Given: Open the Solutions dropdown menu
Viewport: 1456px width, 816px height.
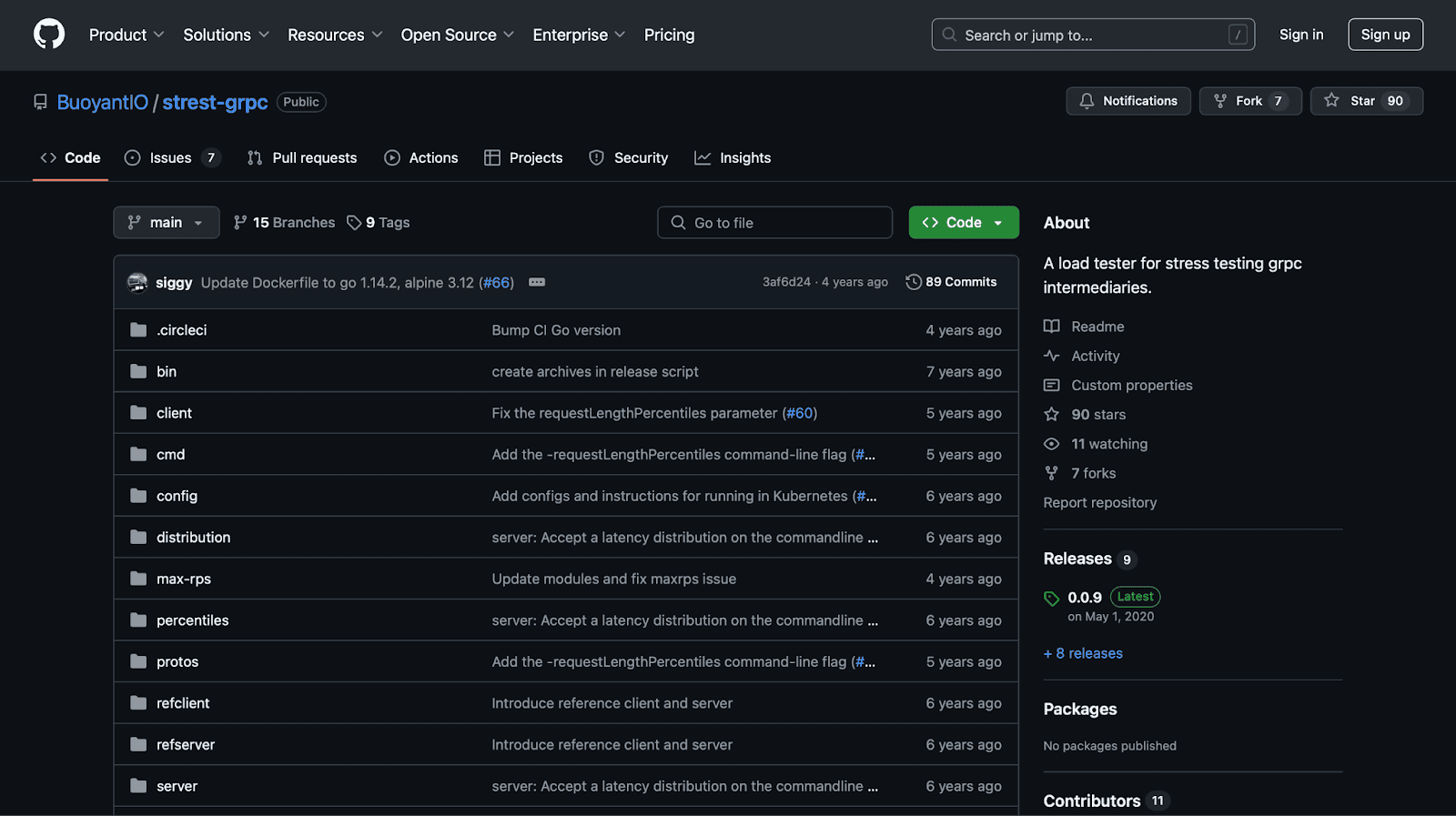Looking at the screenshot, I should (227, 35).
